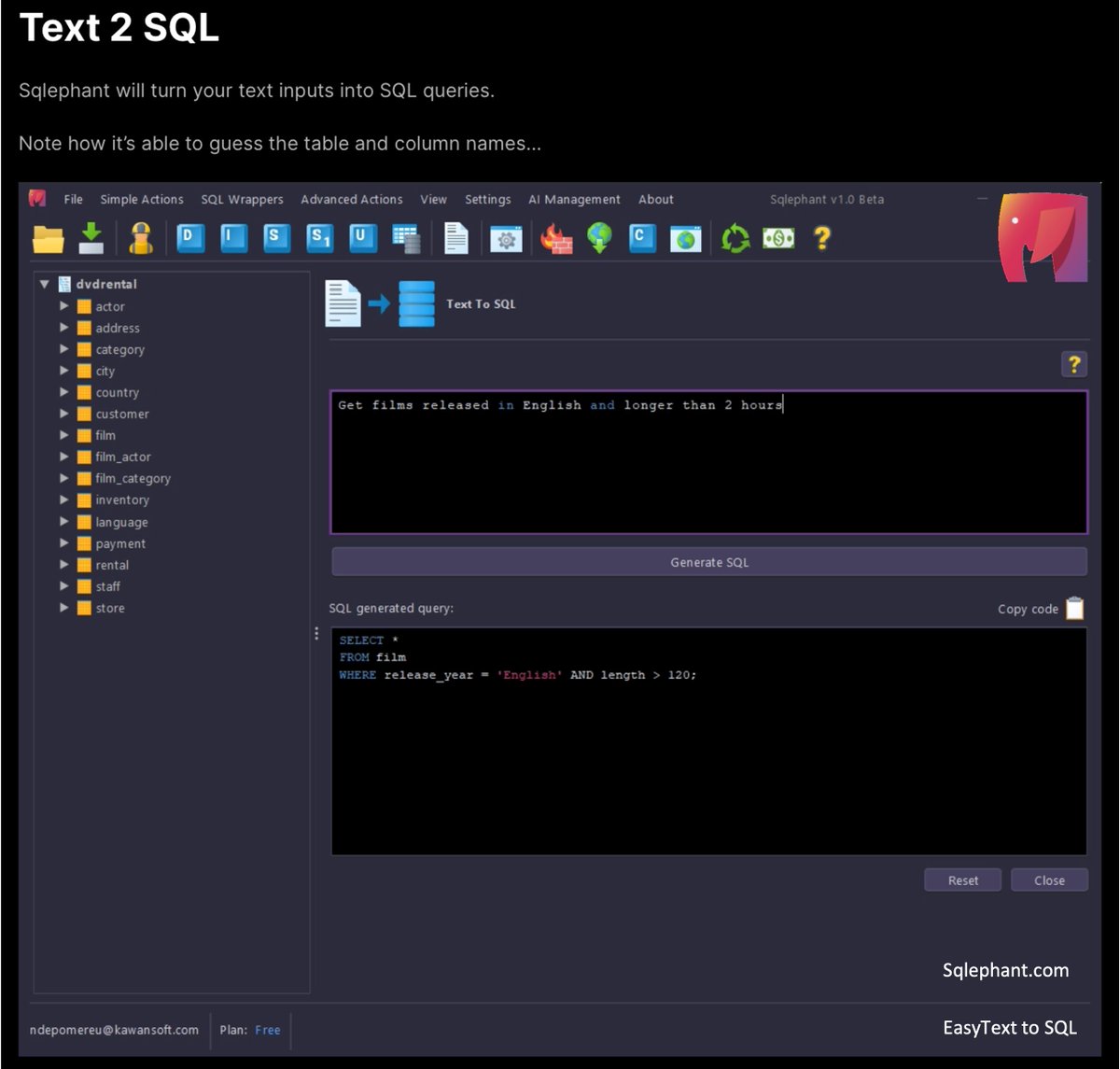
Task: Expand the actor table node
Action: tap(64, 305)
